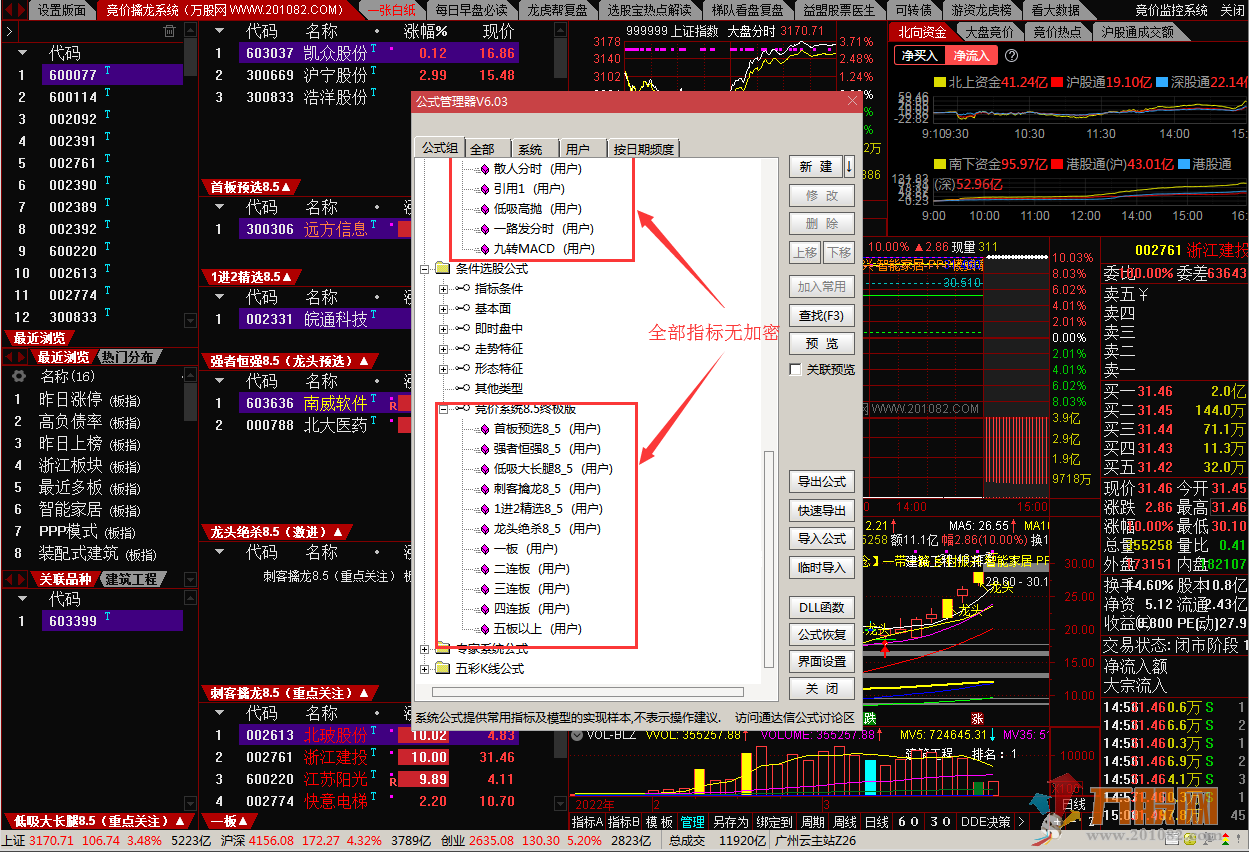Click the 首板预选8_5 formula icon
1249x852 pixels.
pos(485,429)
